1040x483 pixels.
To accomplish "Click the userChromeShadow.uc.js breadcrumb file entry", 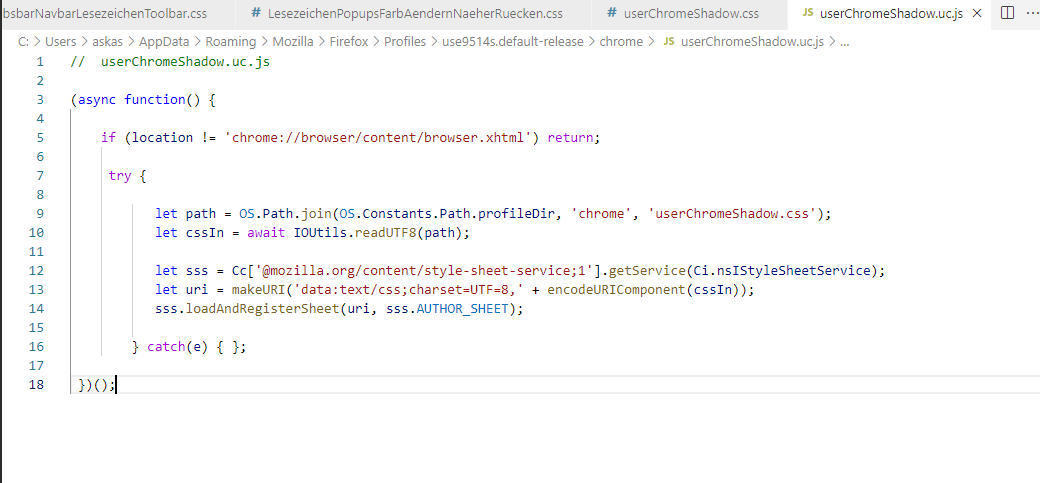I will click(x=751, y=42).
